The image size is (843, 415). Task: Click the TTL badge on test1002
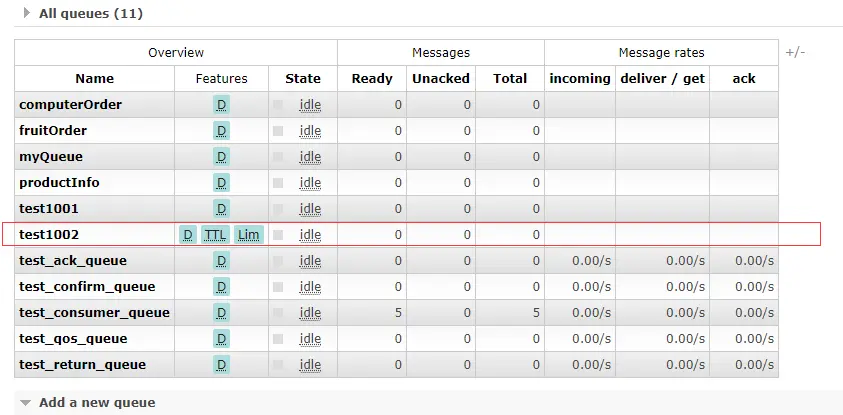tap(215, 234)
